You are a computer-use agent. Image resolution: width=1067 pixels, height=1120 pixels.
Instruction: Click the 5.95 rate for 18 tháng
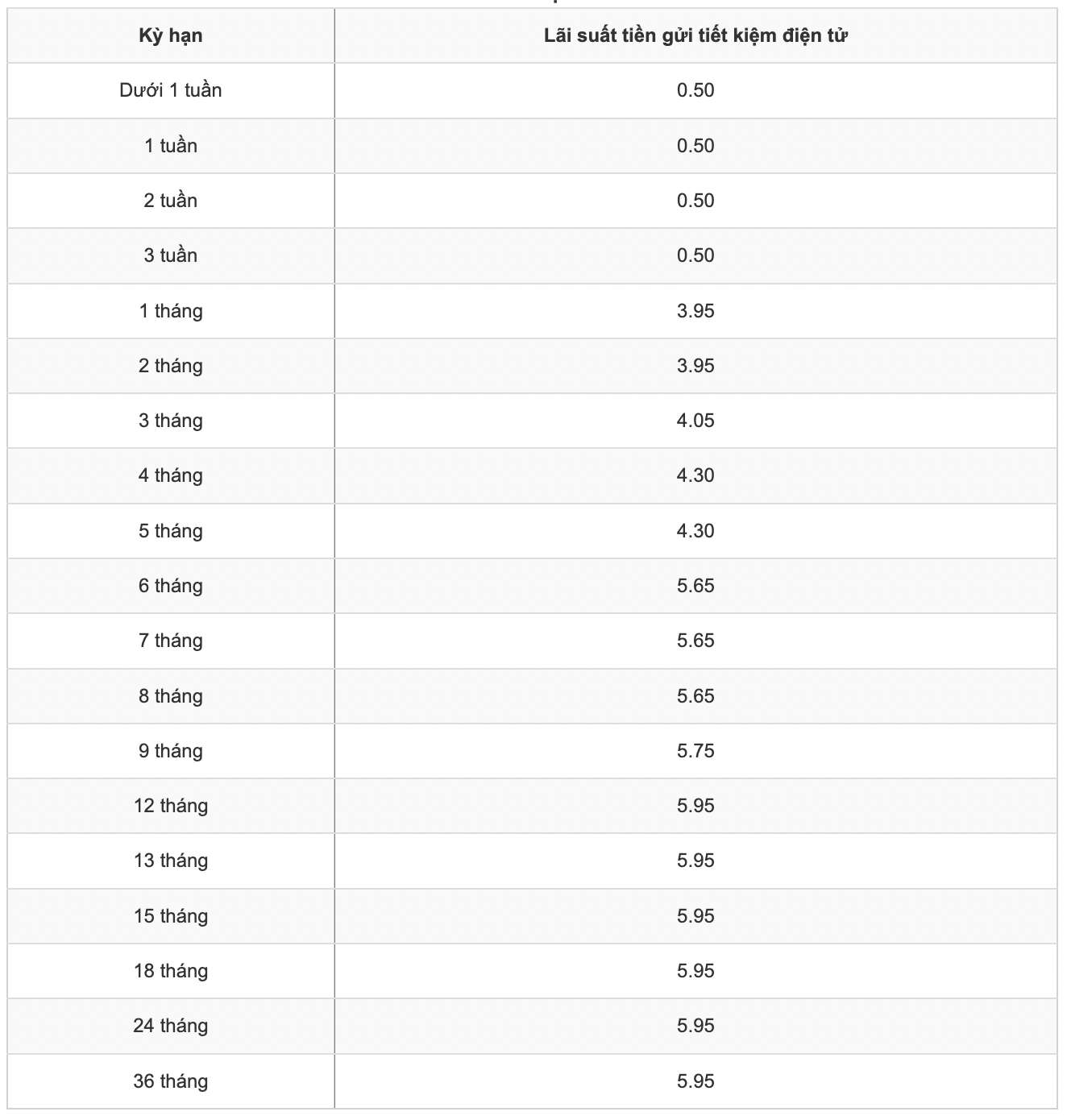pyautogui.click(x=695, y=971)
